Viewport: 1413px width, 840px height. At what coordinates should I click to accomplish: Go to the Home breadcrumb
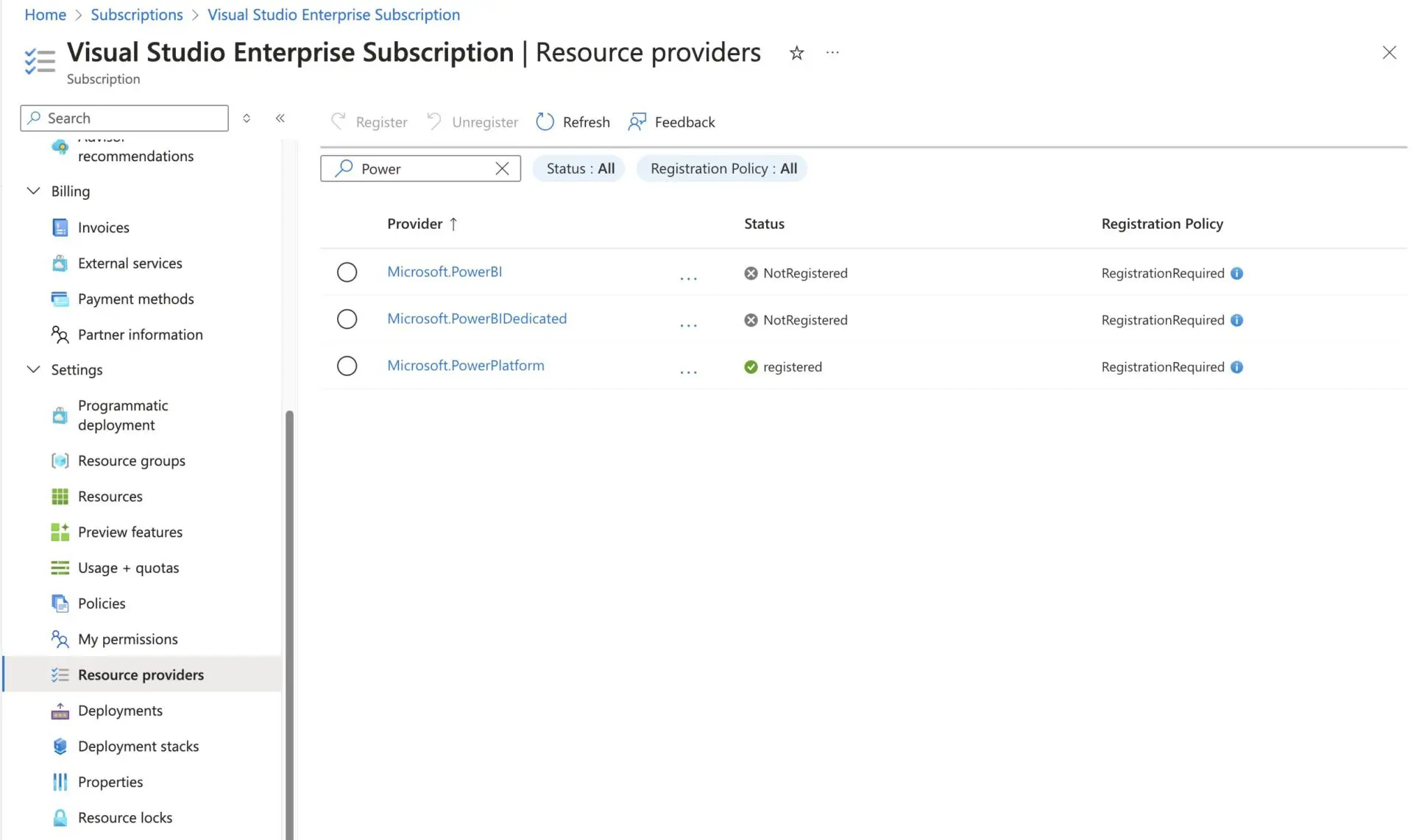(x=46, y=15)
